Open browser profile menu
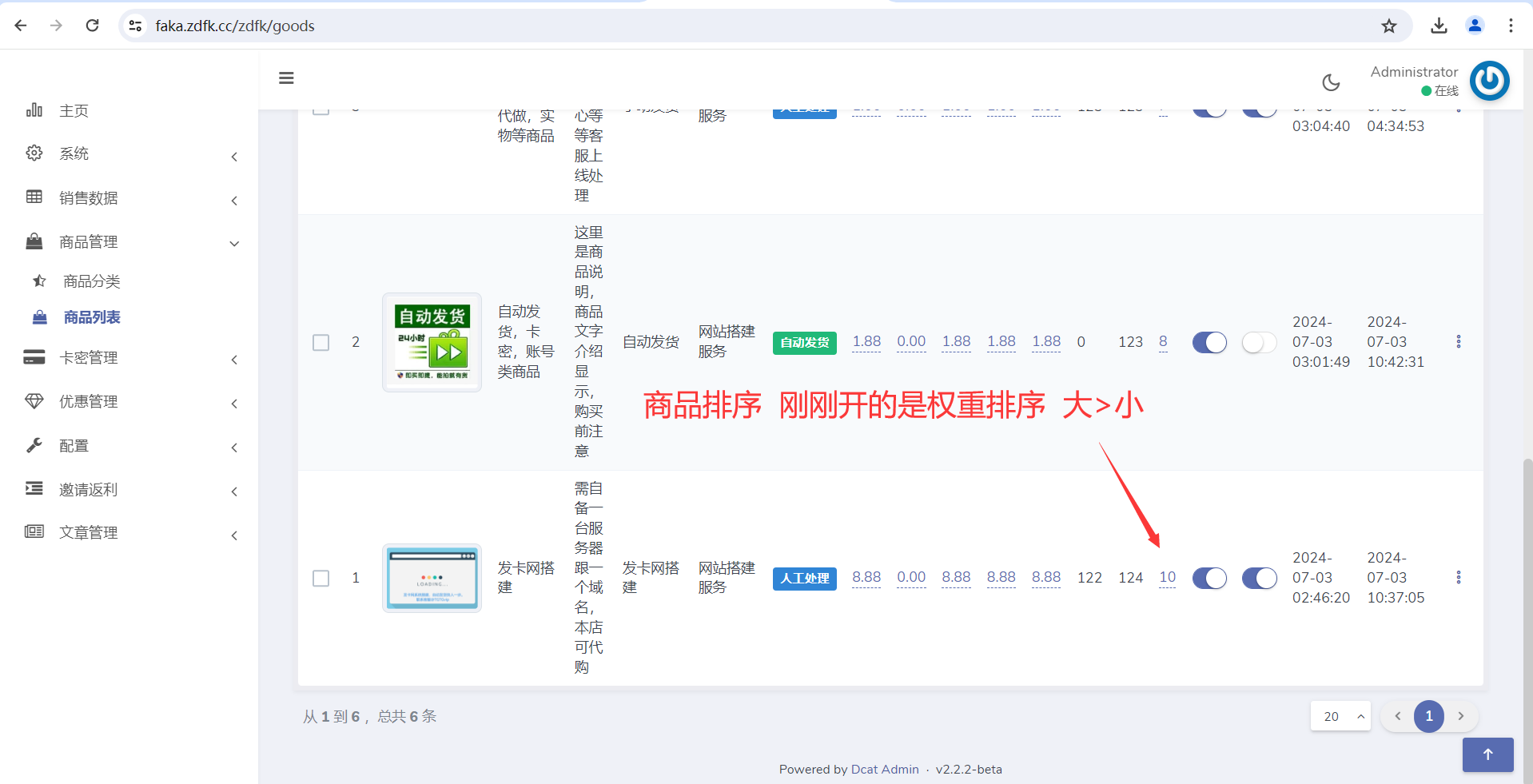This screenshot has height=784, width=1533. 1475,26
